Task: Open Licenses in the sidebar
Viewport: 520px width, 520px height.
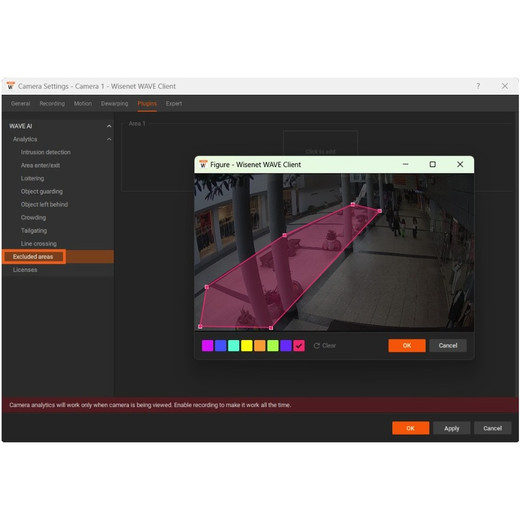Action: tap(25, 270)
